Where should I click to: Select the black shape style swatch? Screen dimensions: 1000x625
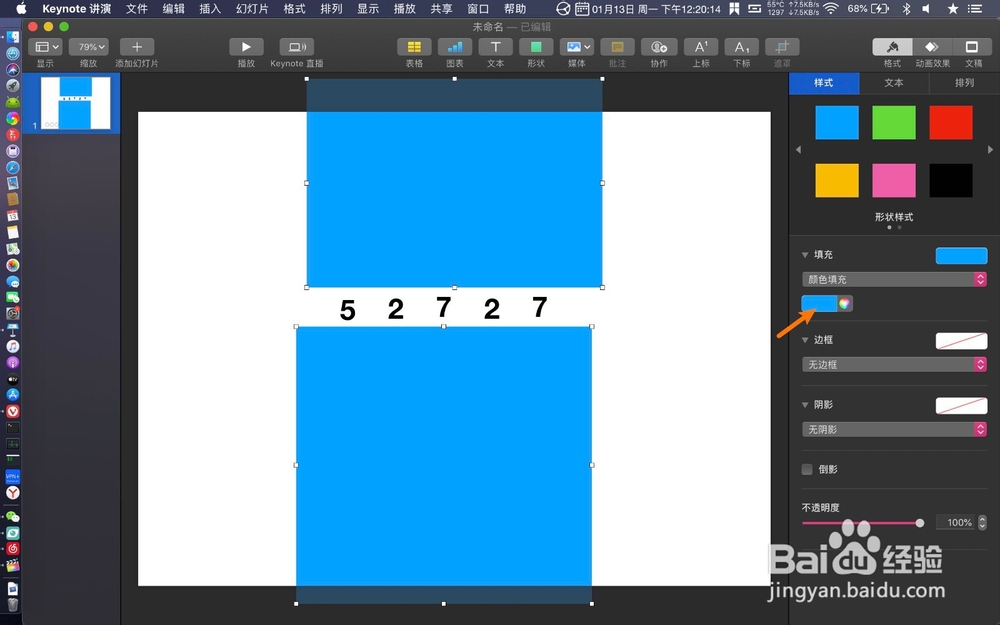tap(951, 180)
